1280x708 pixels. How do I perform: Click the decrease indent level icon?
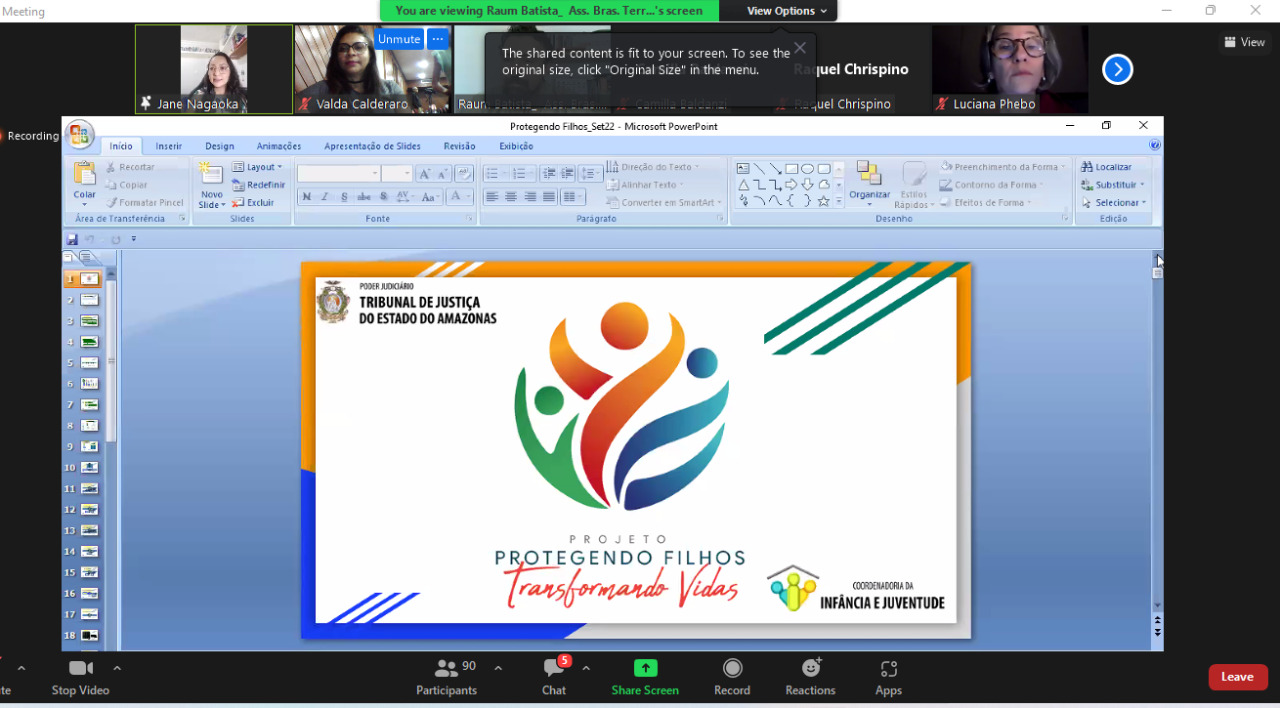click(x=550, y=174)
